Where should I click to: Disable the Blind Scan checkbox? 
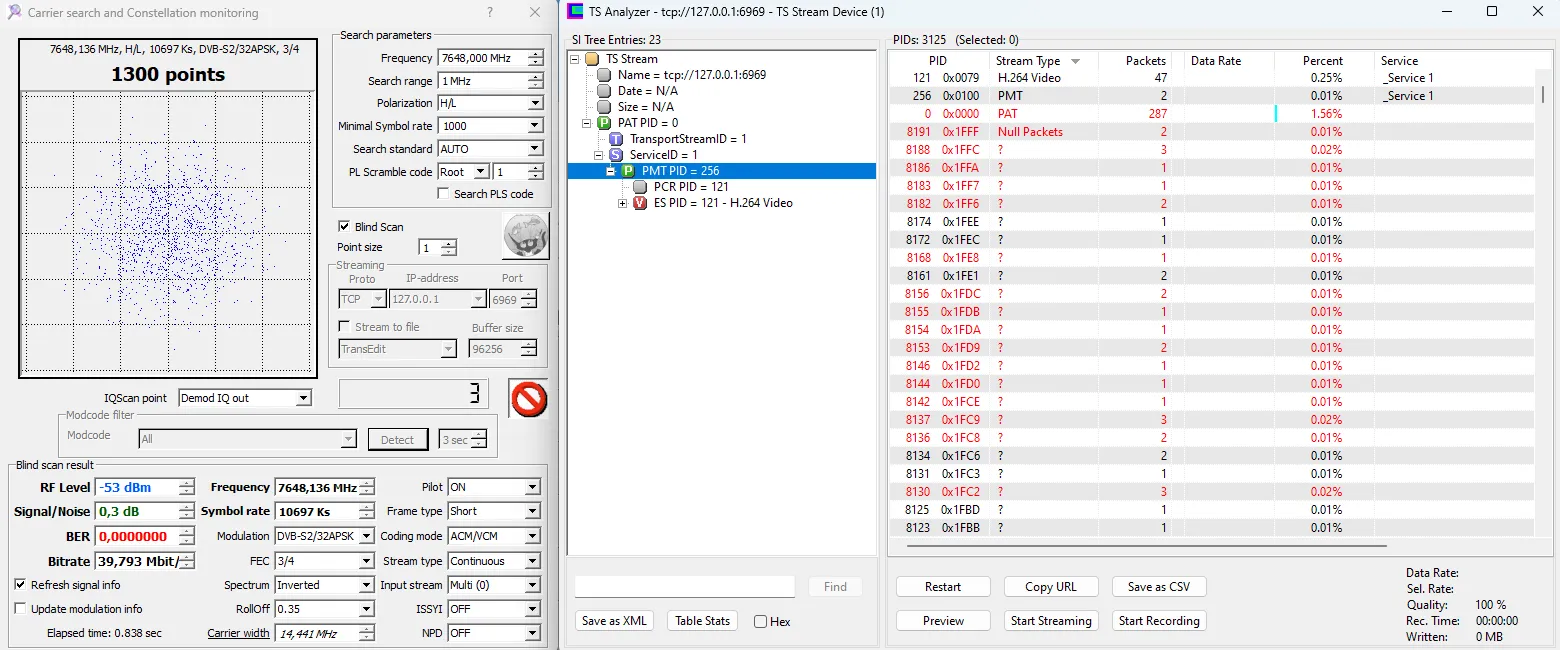click(345, 227)
